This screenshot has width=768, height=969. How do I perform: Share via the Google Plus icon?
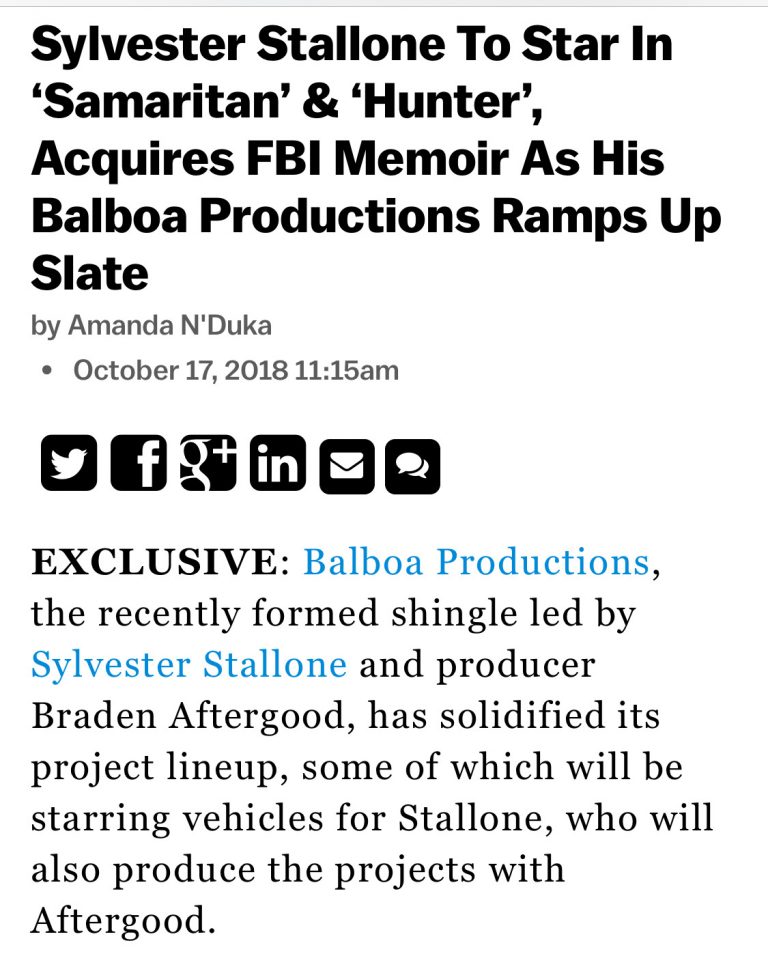point(208,463)
